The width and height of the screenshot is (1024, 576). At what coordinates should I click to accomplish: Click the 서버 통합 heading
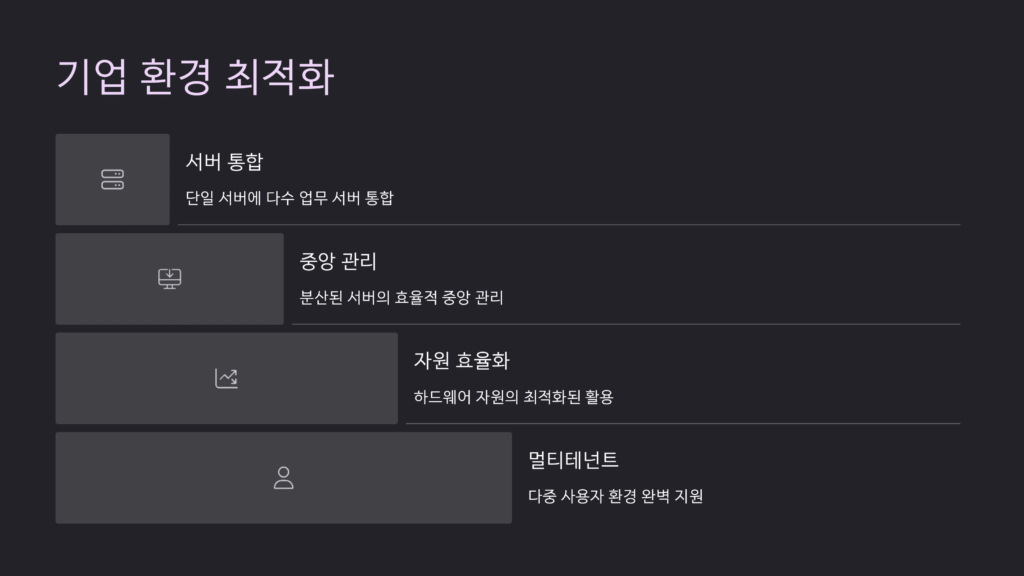pos(224,161)
